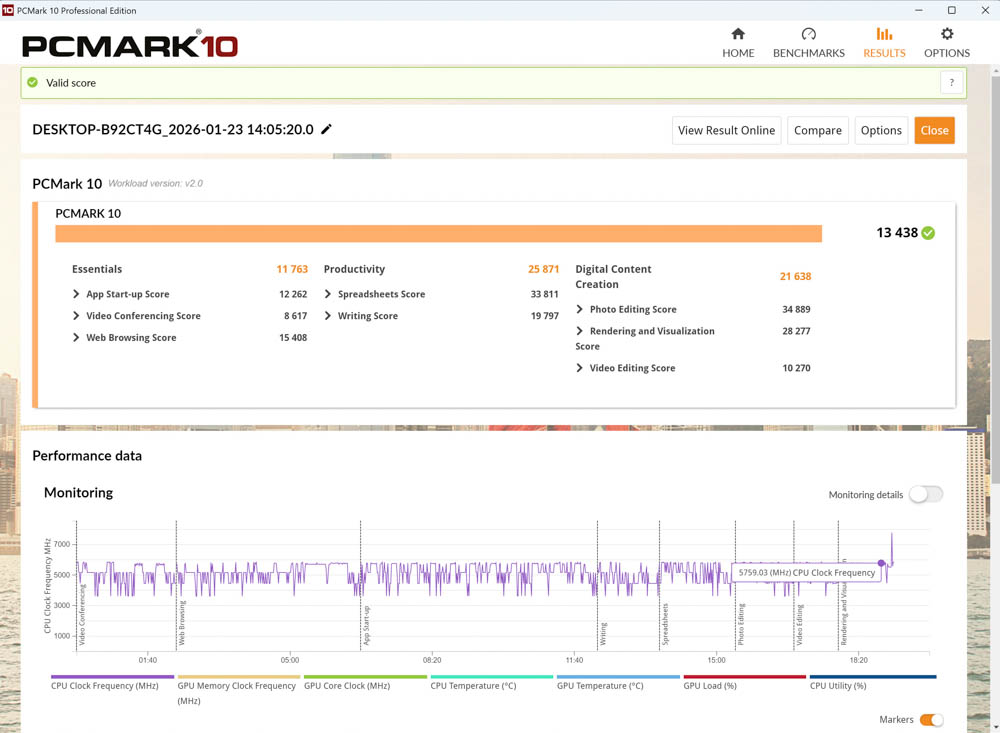Expand Spreadsheets Score row

(329, 295)
